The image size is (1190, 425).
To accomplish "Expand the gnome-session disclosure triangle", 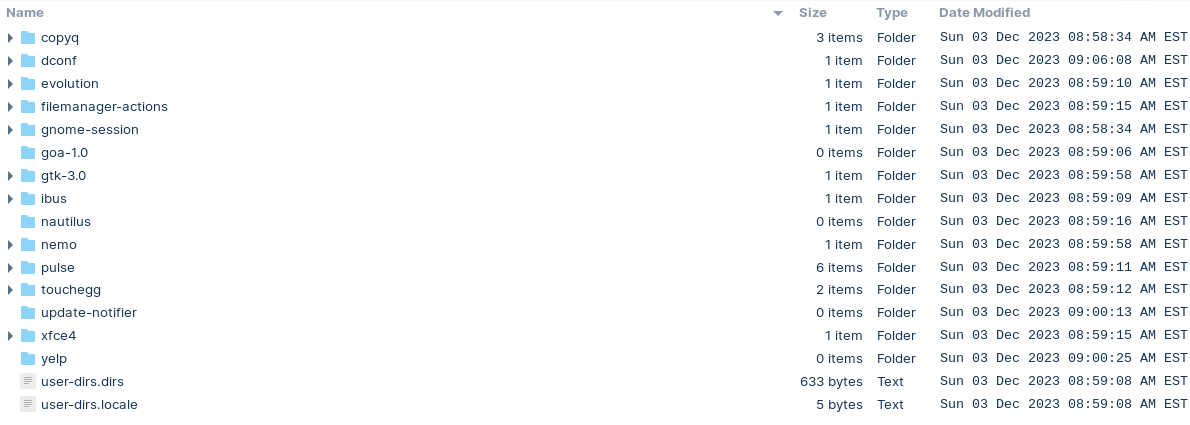I will [10, 130].
